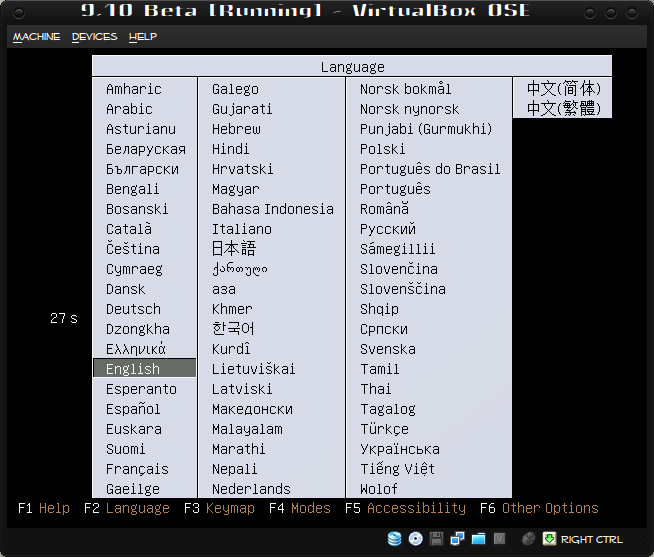Image resolution: width=654 pixels, height=557 pixels.
Task: Select Tiếng Việt language
Action: coord(397,469)
